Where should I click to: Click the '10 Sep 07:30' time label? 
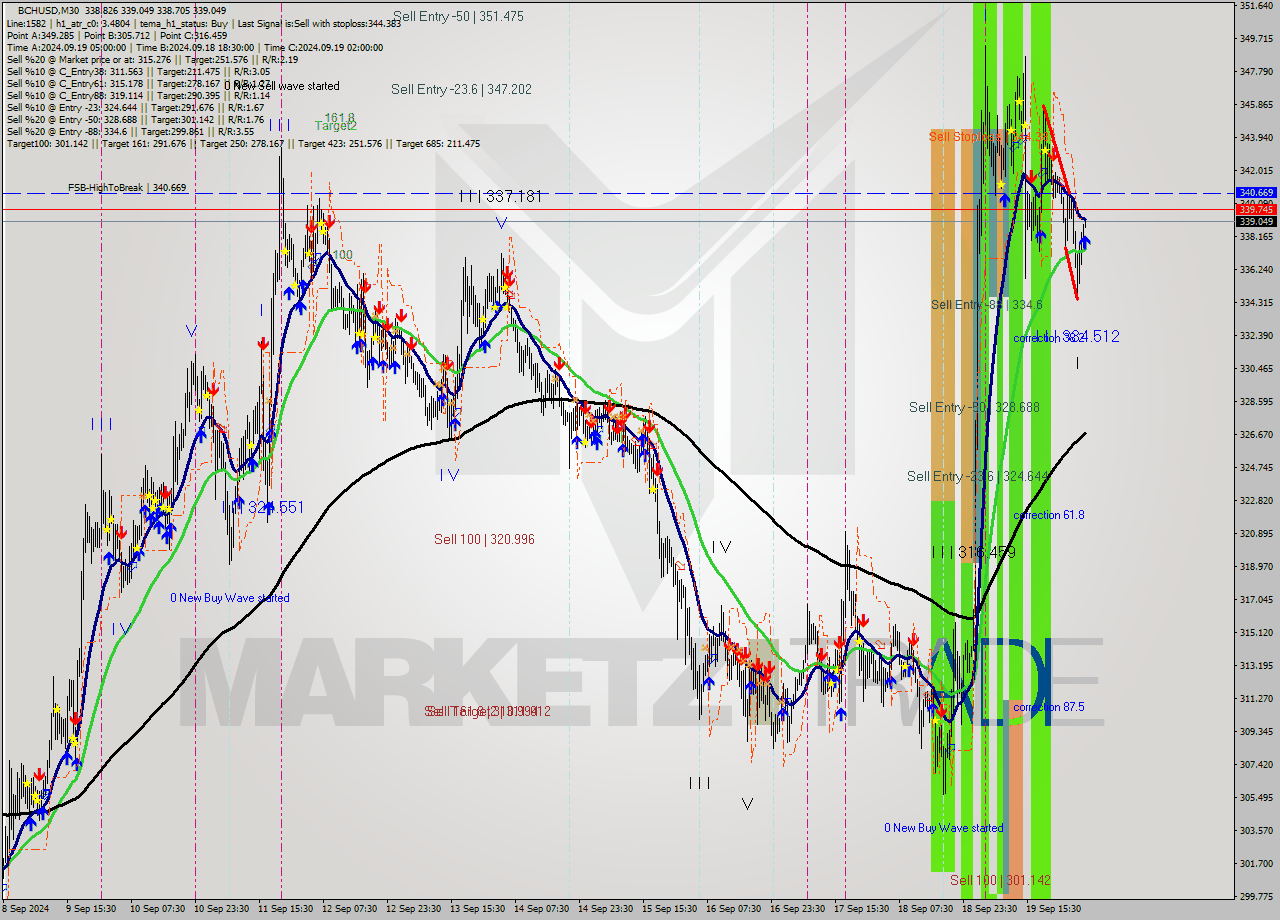coord(155,909)
